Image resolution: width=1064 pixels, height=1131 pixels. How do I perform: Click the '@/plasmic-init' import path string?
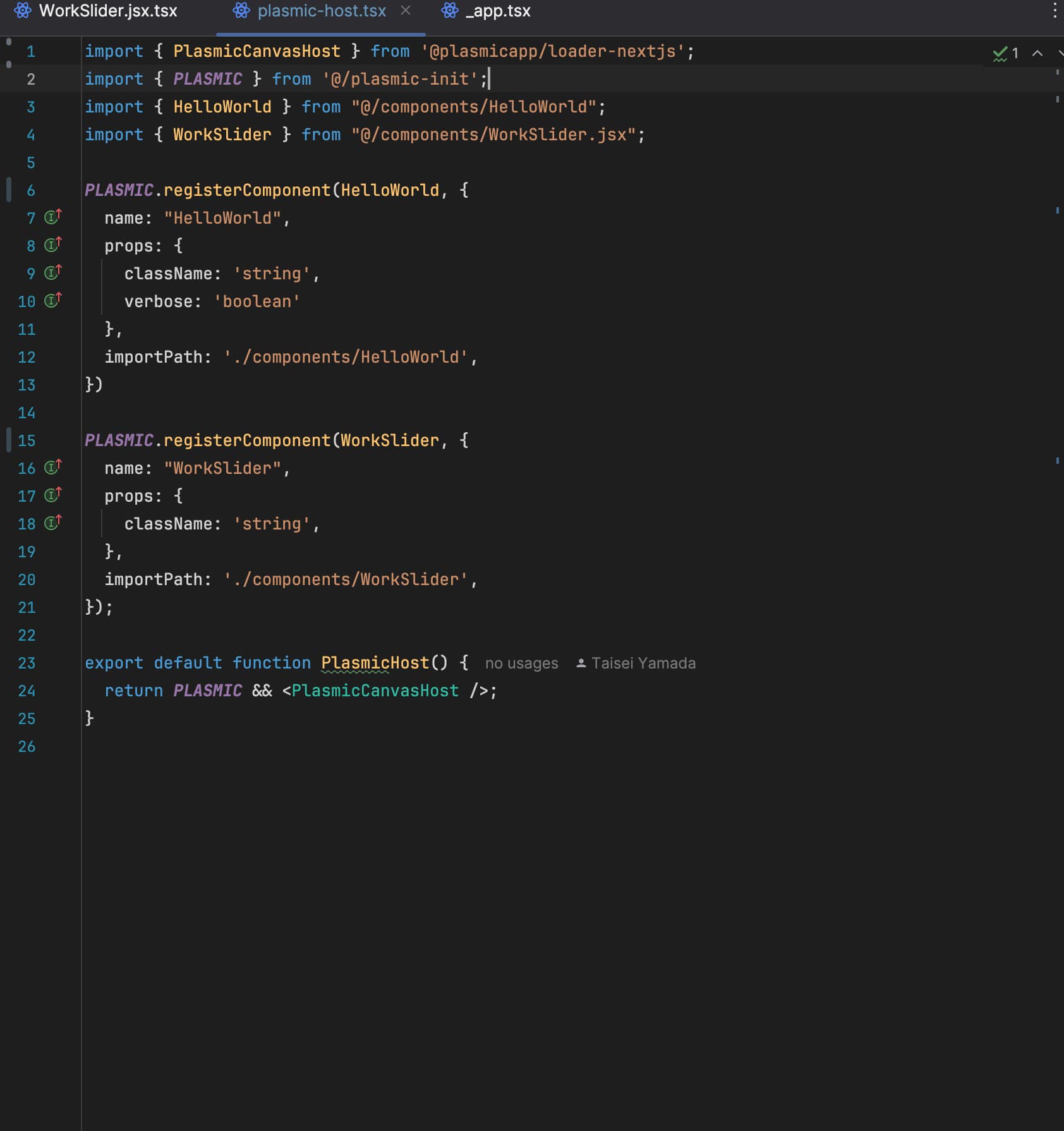pos(399,79)
